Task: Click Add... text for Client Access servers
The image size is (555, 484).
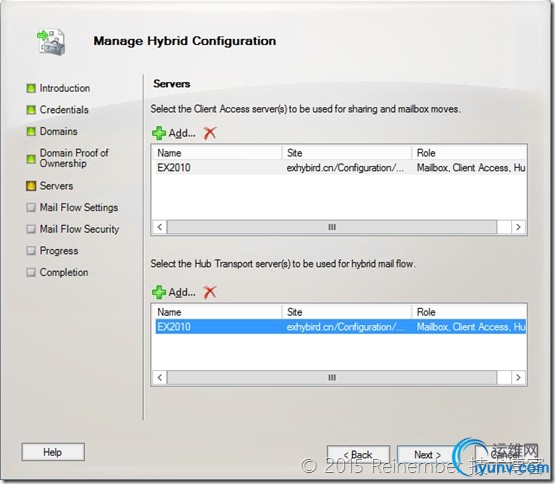Action: point(182,133)
